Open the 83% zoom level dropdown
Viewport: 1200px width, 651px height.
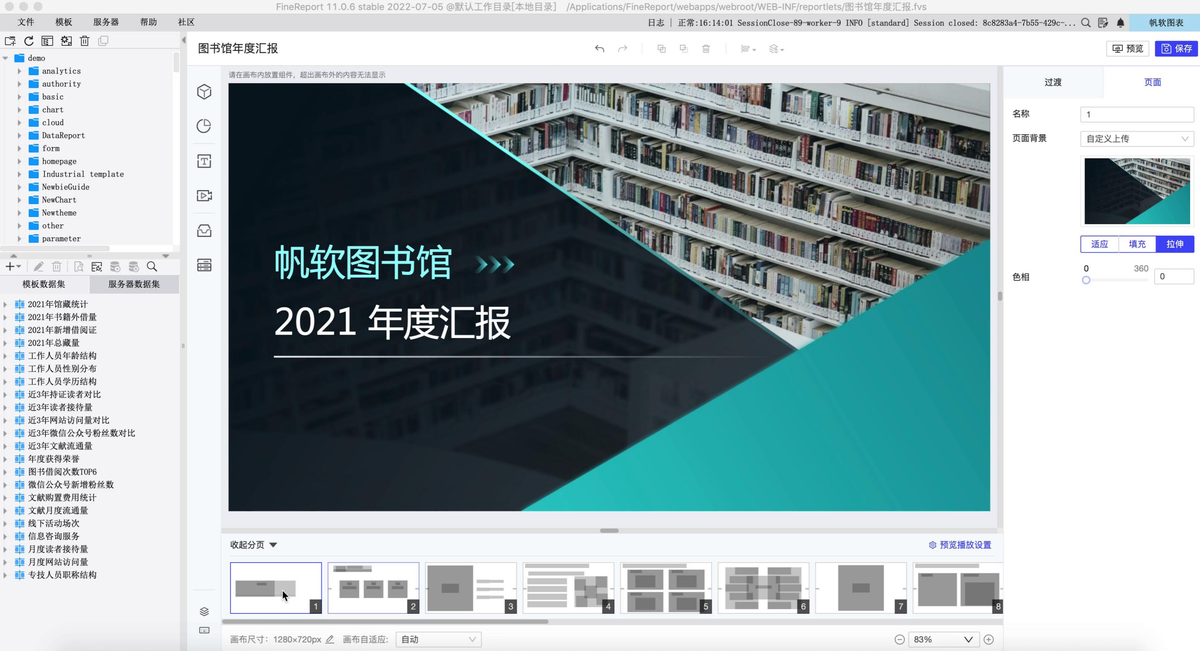[942, 639]
